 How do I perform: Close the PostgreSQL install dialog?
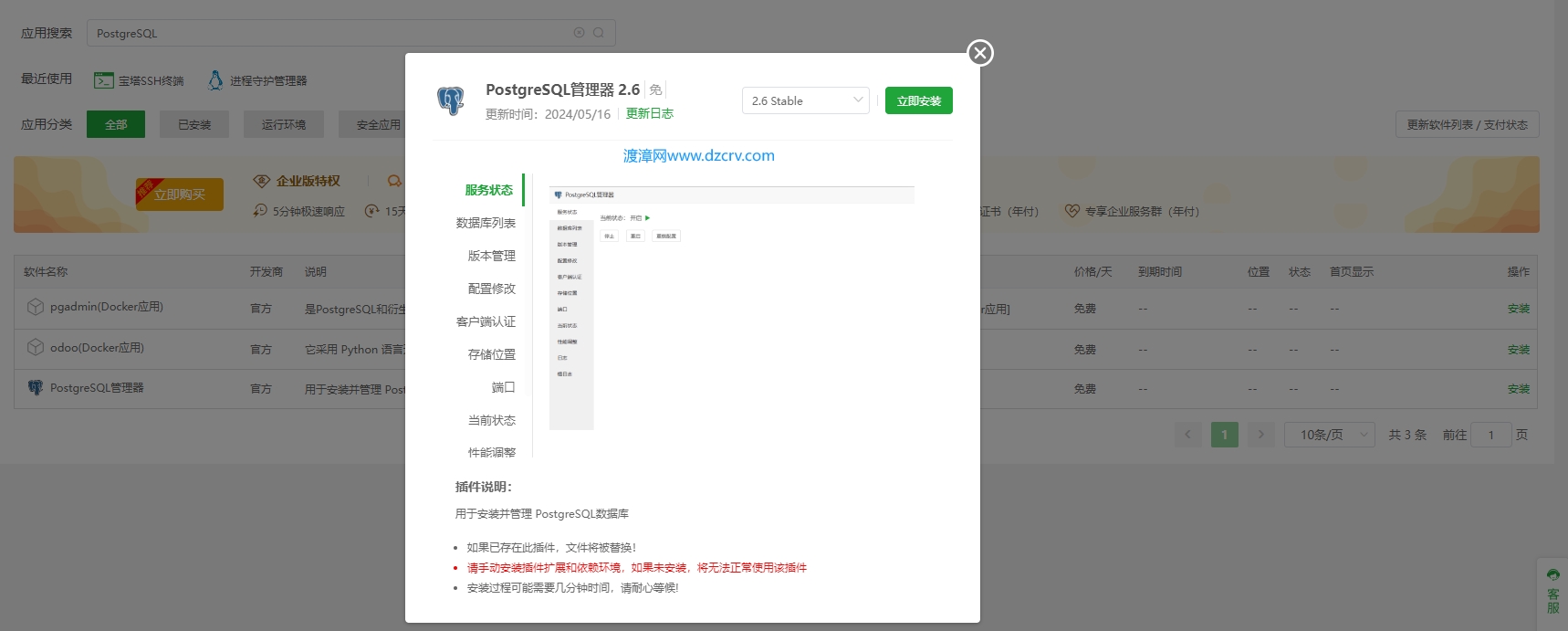(x=980, y=53)
